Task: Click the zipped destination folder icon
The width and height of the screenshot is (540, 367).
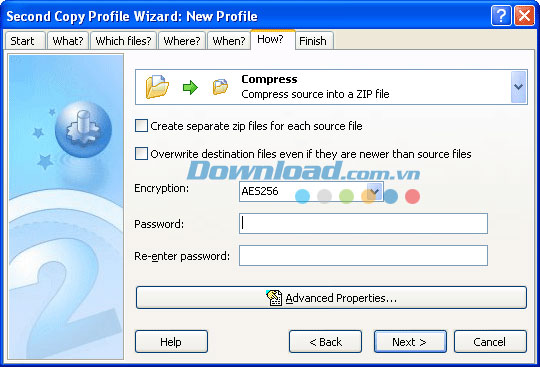Action: [220, 87]
